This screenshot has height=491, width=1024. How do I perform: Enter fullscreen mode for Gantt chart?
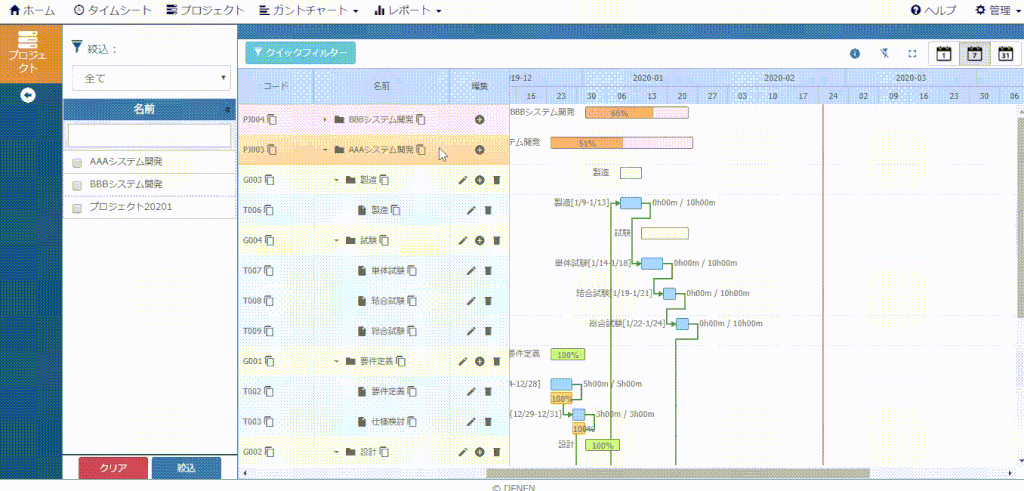point(912,54)
